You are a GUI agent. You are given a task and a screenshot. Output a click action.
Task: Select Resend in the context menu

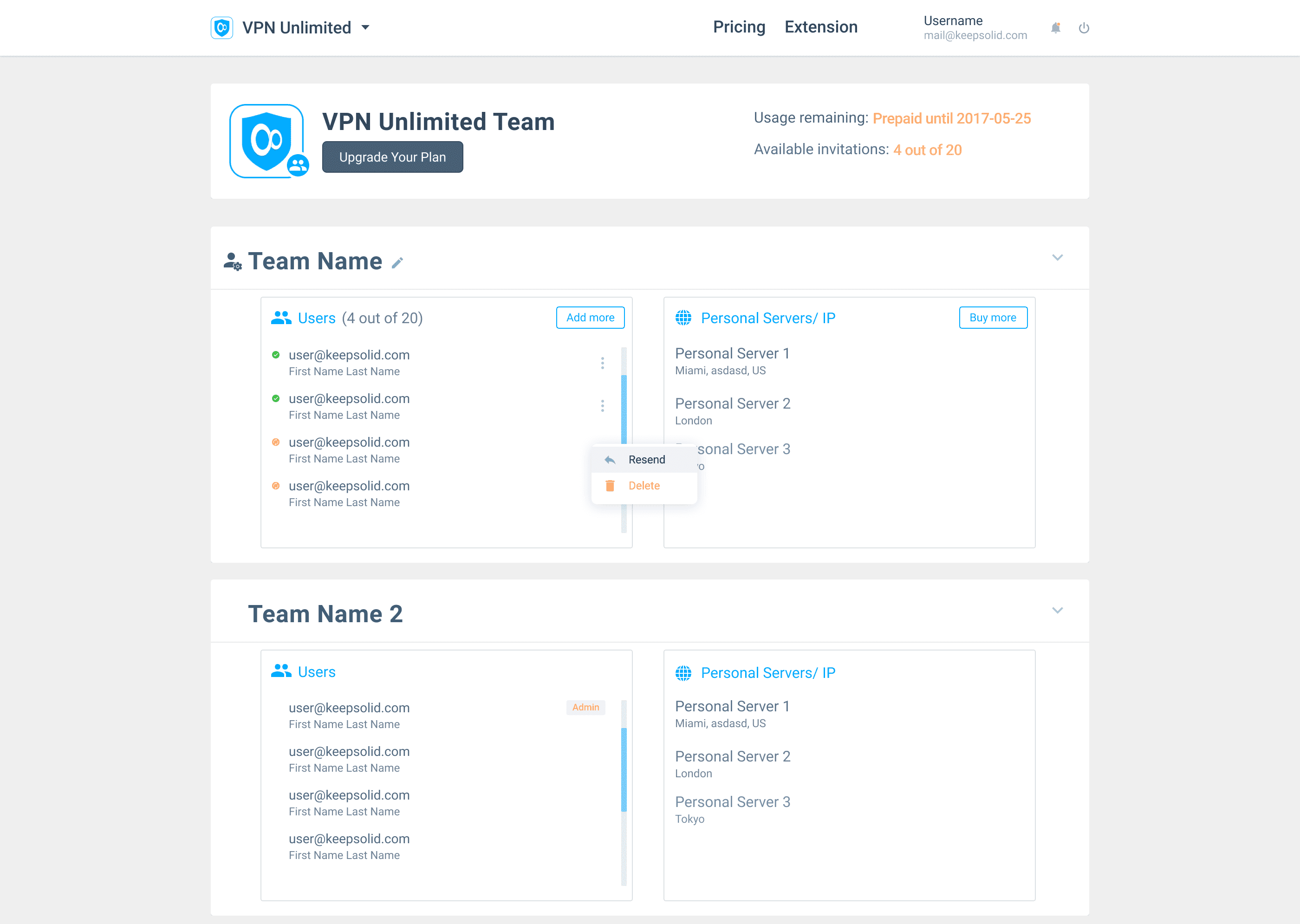[x=646, y=460]
